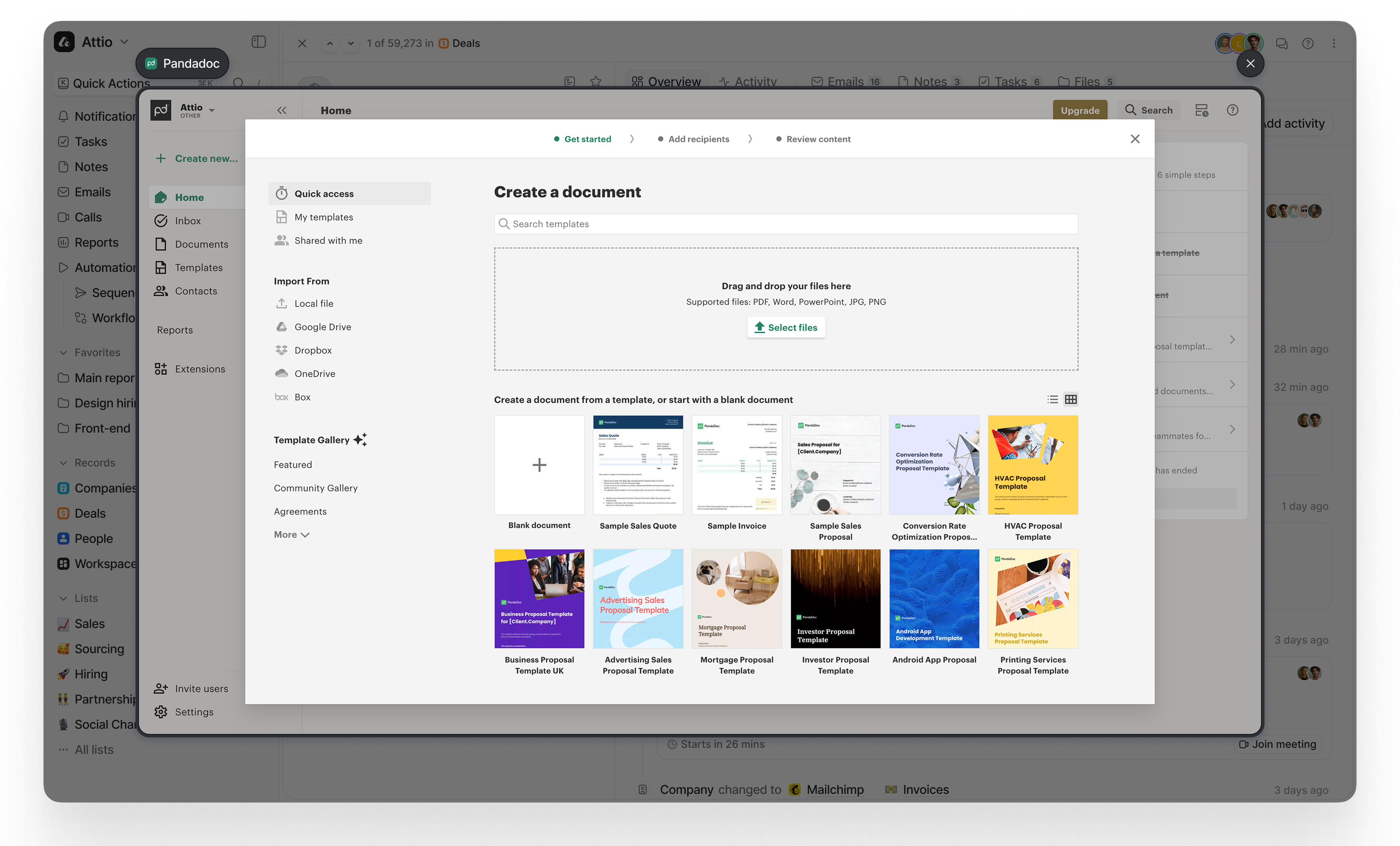1400x846 pixels.
Task: Open My templates section
Action: click(323, 217)
